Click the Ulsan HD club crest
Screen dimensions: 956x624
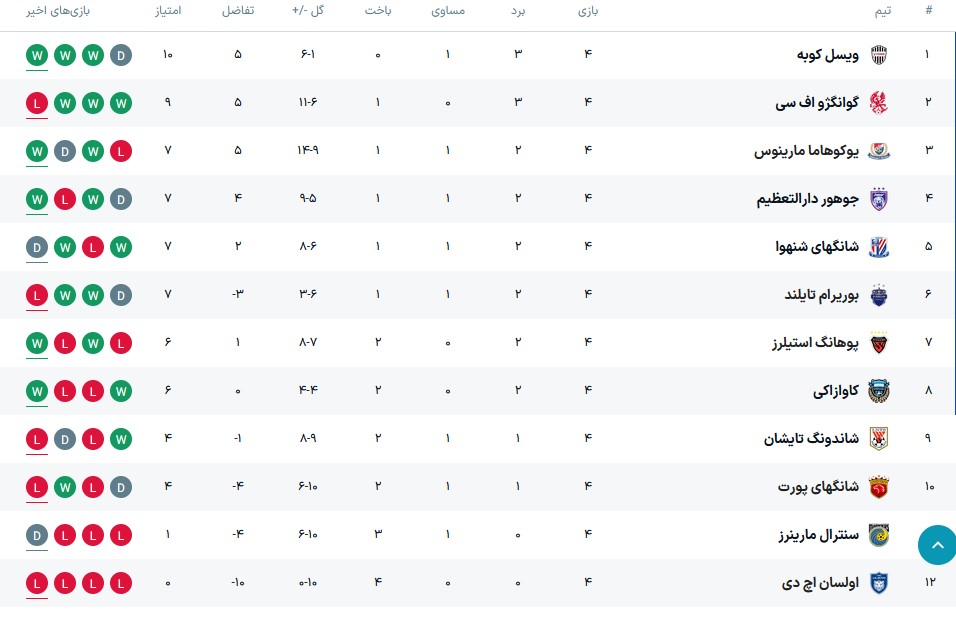(x=878, y=583)
